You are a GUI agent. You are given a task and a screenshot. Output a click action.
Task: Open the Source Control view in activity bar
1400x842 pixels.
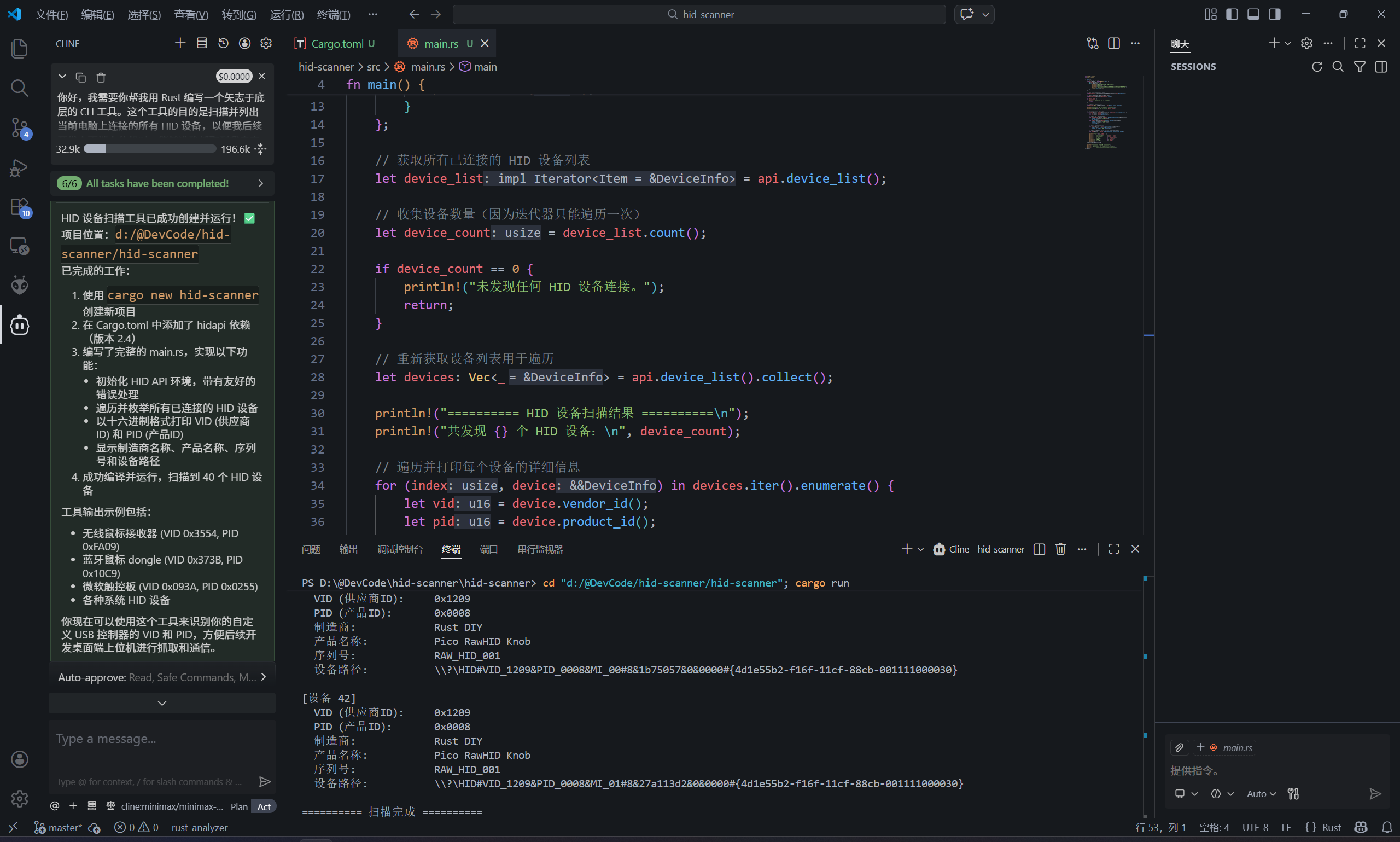[19, 127]
